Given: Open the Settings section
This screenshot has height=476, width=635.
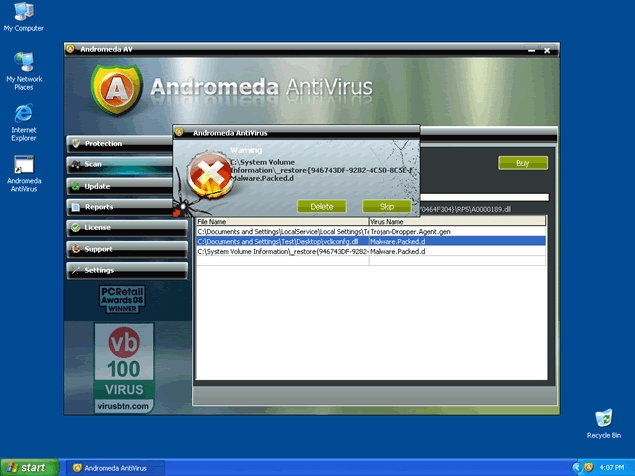Looking at the screenshot, I should 125,270.
